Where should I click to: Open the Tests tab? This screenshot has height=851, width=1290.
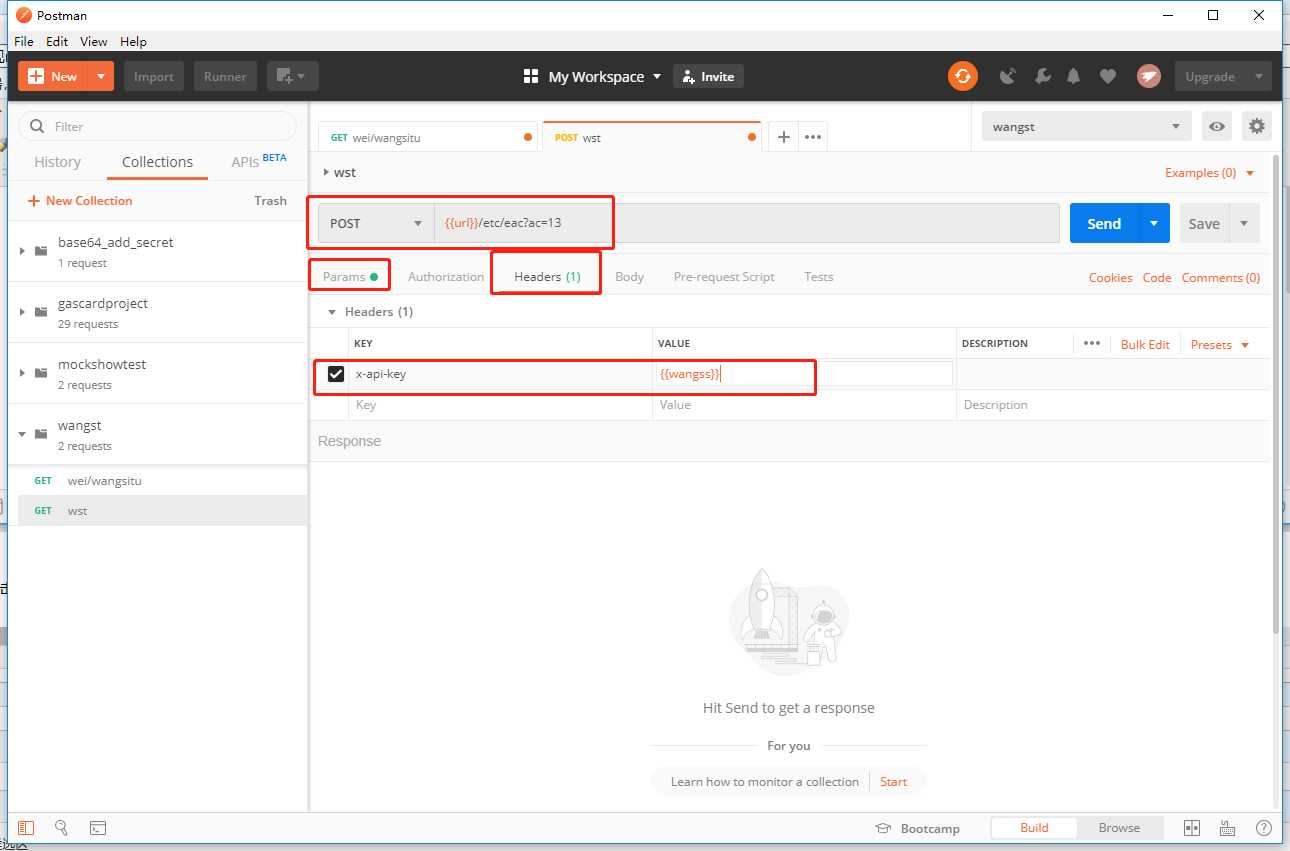pyautogui.click(x=818, y=276)
